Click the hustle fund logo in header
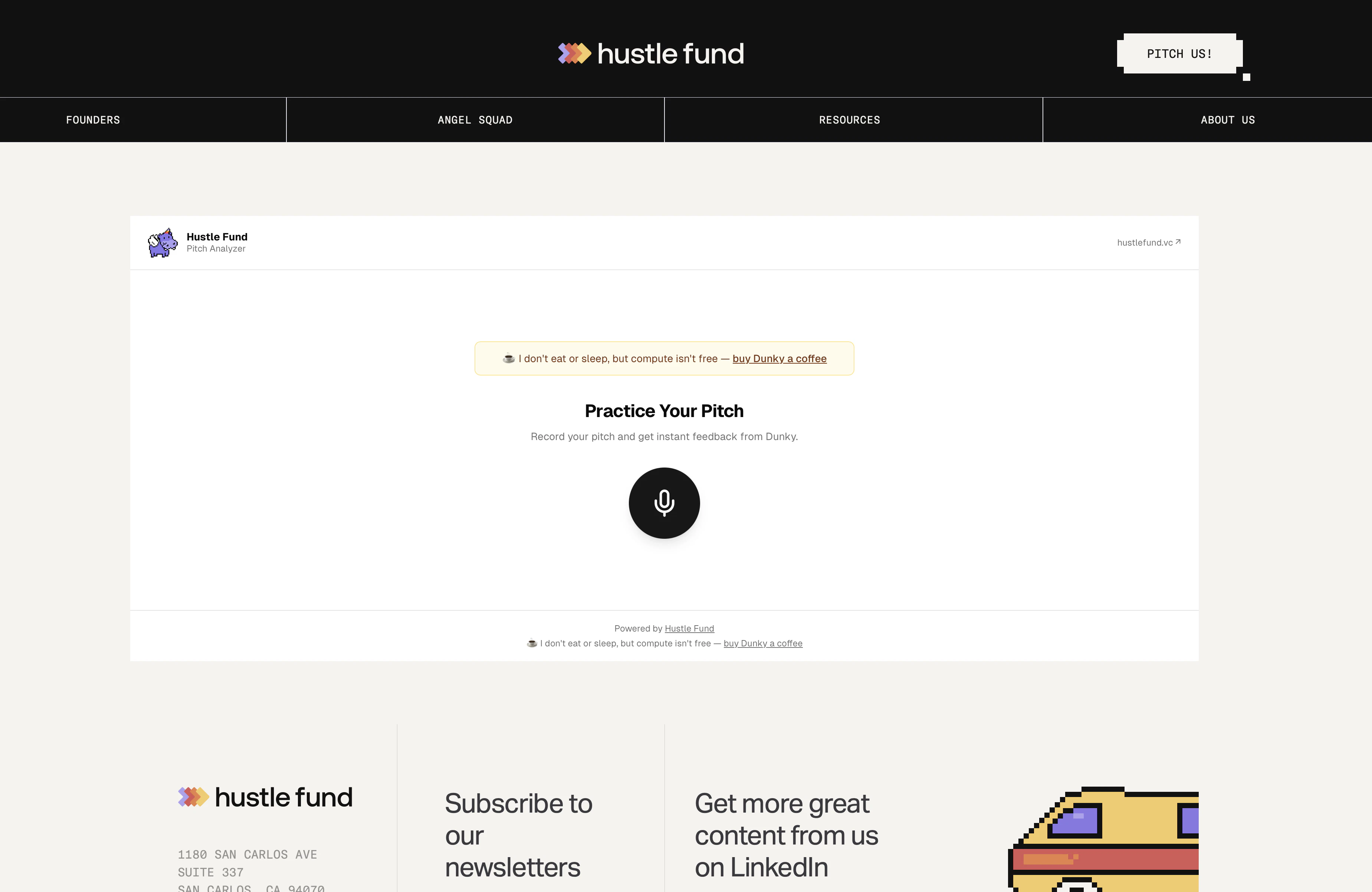The width and height of the screenshot is (1372, 892). coord(651,54)
